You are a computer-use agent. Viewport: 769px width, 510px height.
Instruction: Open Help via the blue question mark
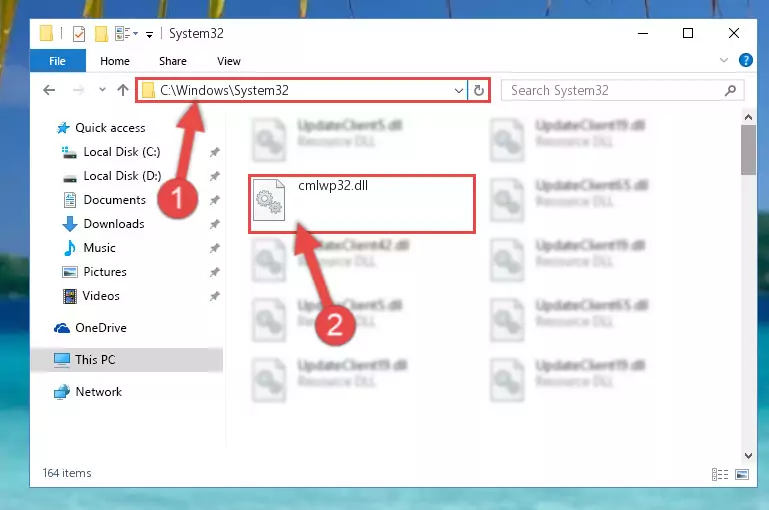[745, 60]
